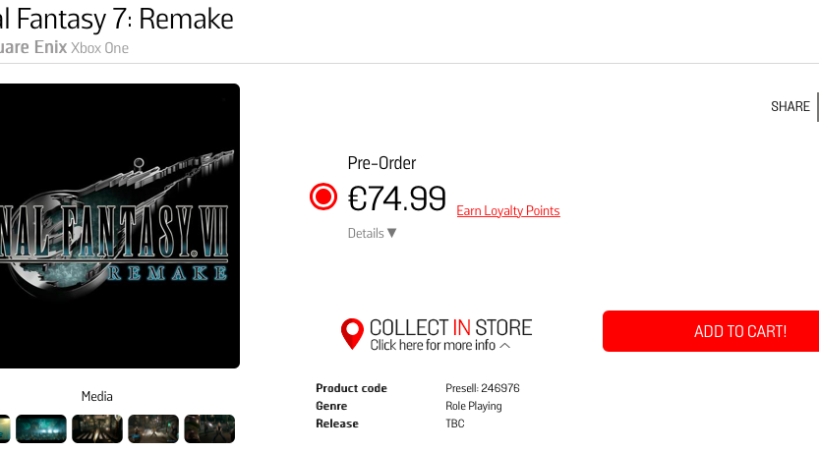Click the €74.99 price

click(x=397, y=199)
